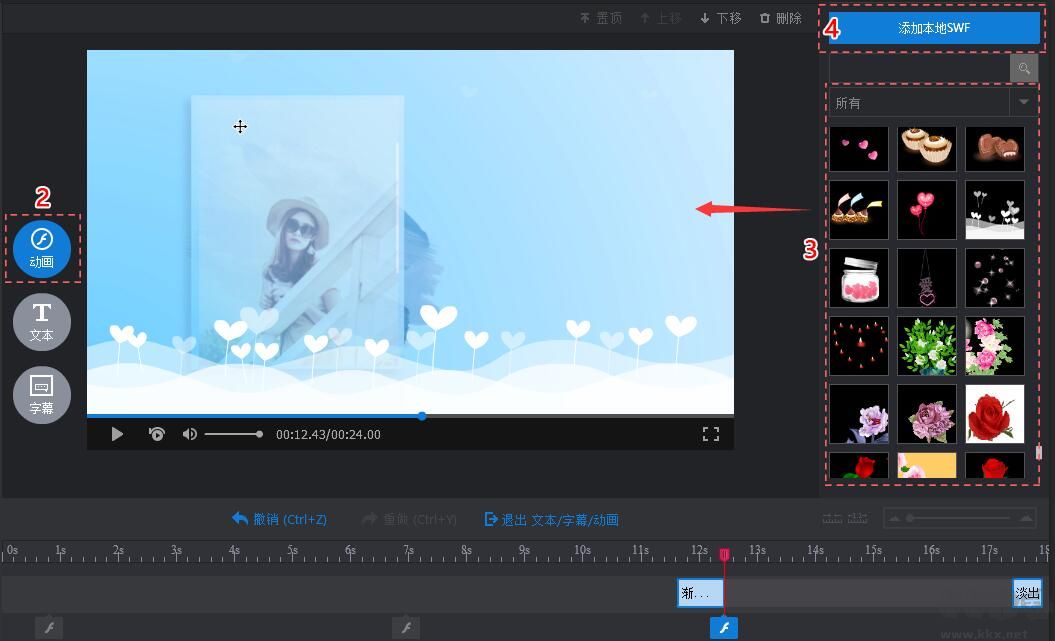Click the loop replay icon

point(156,434)
